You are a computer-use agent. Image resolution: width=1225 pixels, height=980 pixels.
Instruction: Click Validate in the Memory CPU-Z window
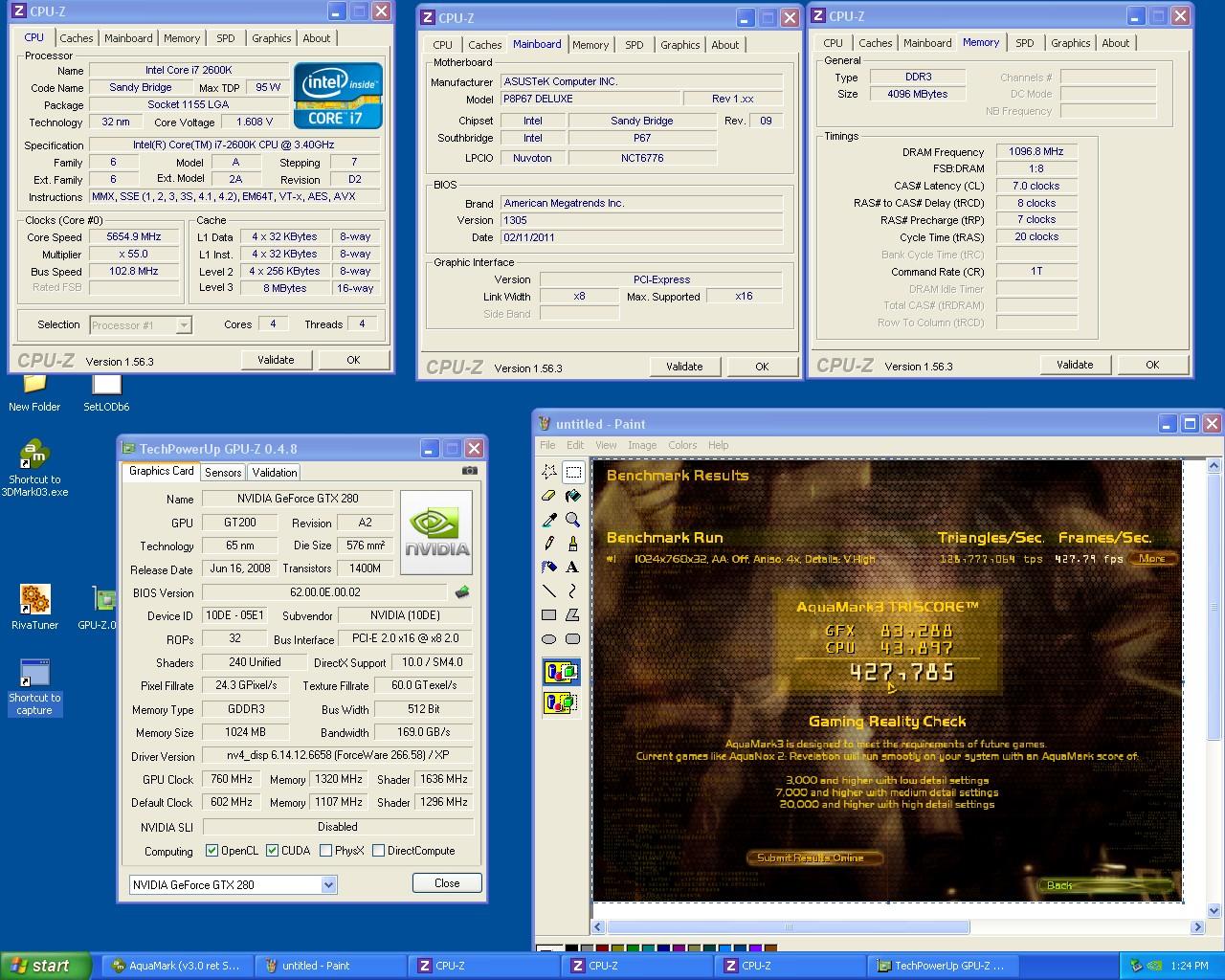1075,365
